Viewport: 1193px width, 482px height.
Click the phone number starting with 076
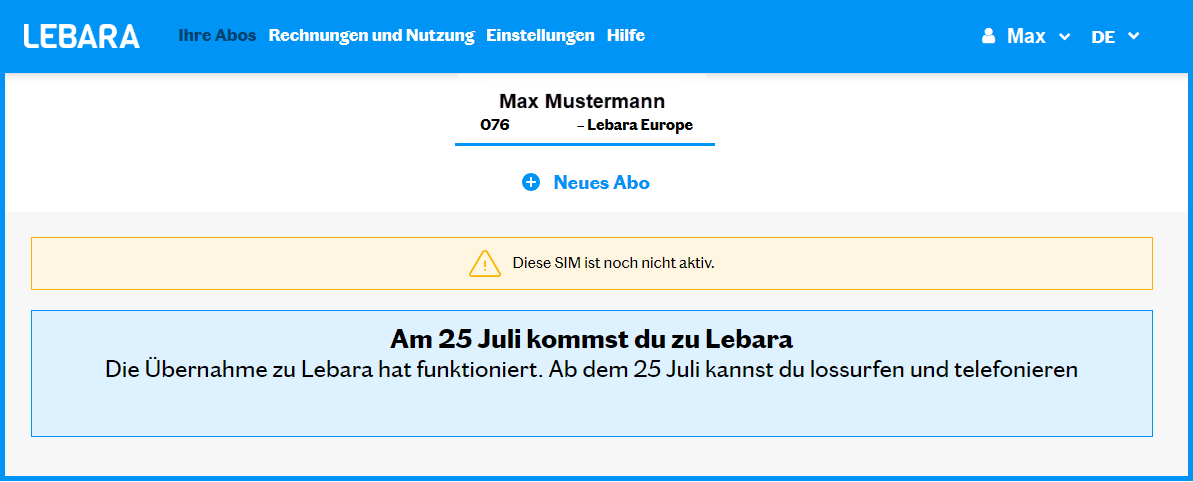(x=495, y=125)
